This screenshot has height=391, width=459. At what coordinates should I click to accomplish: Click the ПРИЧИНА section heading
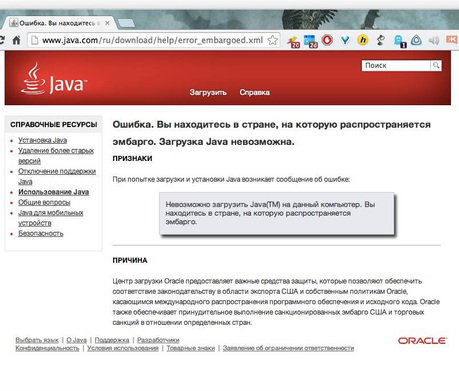click(130, 260)
